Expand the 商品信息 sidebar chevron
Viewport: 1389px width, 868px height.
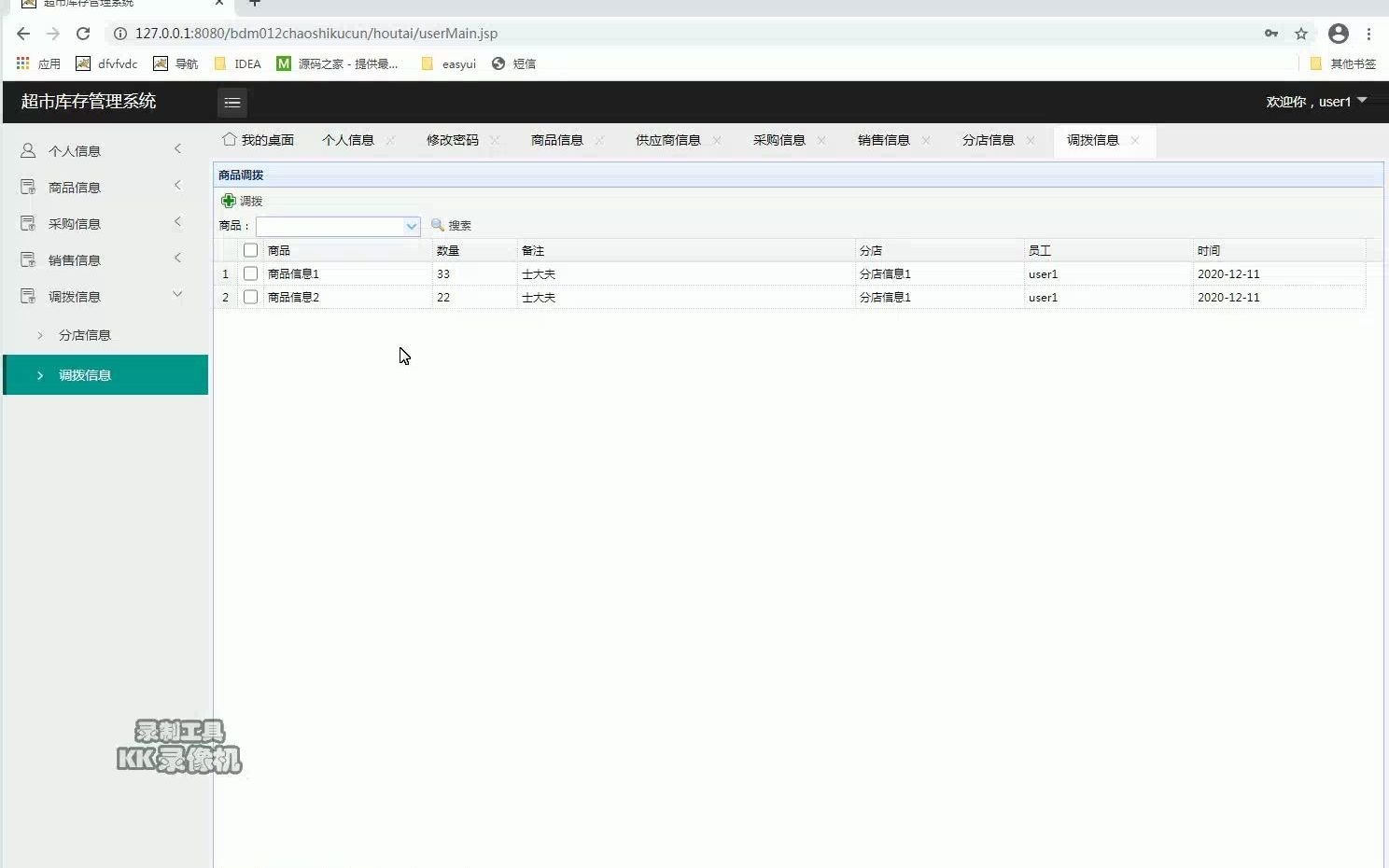(x=177, y=186)
